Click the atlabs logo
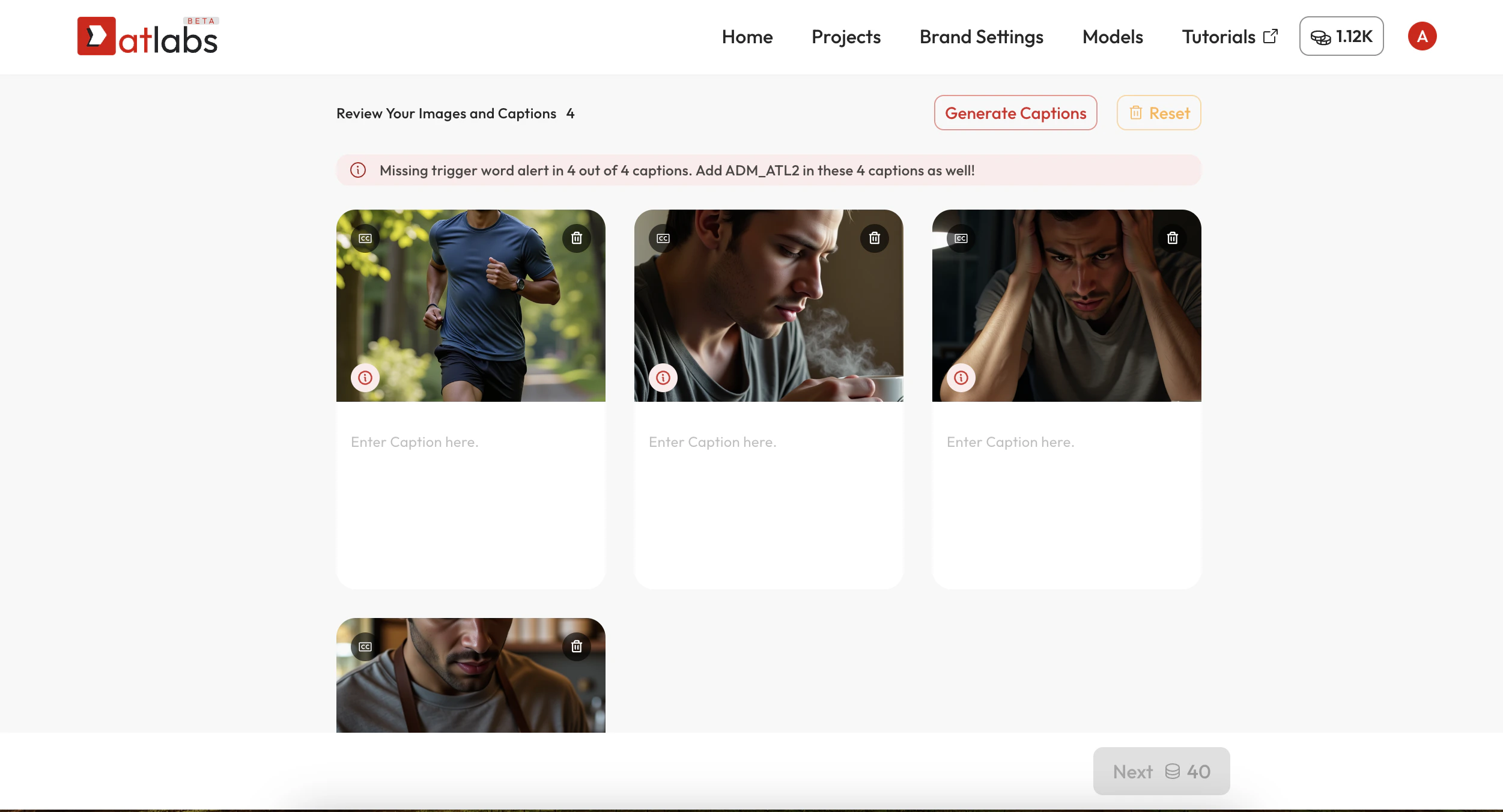The width and height of the screenshot is (1503, 812). (148, 37)
